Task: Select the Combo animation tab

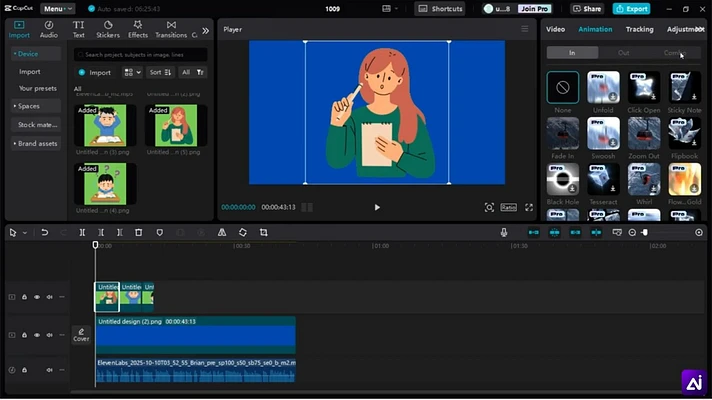Action: (675, 53)
